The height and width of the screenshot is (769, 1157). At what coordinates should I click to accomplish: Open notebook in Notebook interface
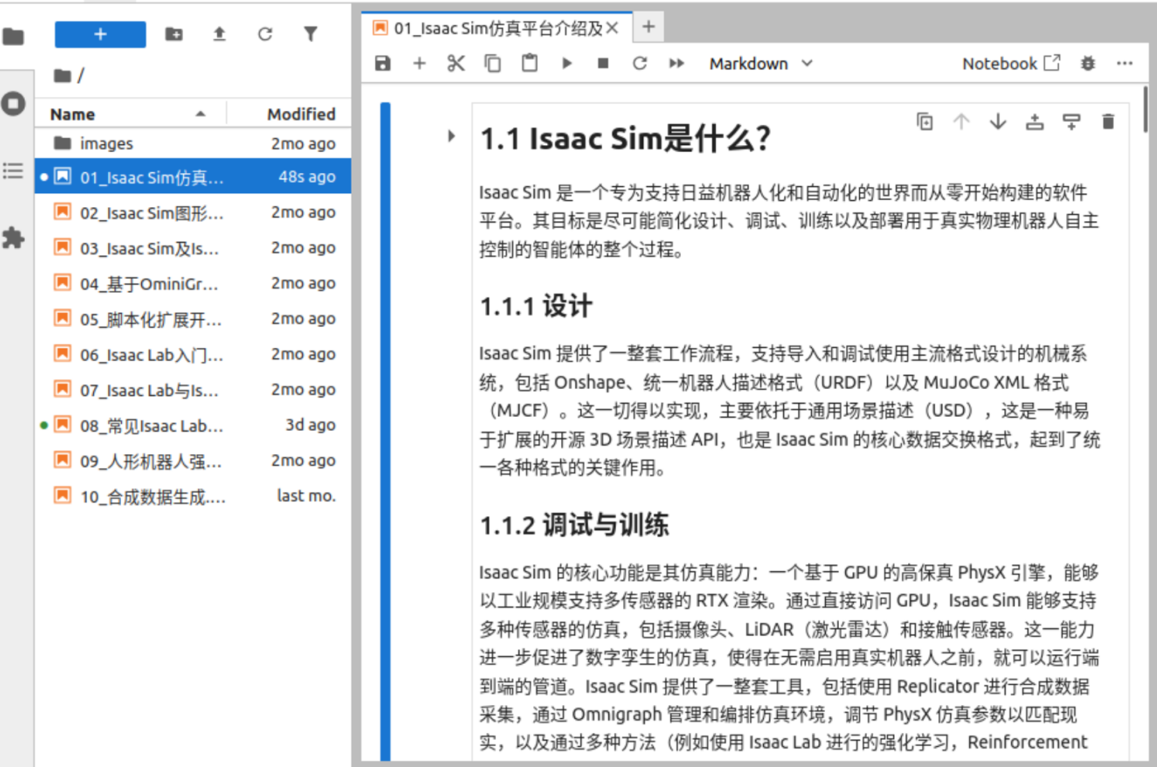1011,63
